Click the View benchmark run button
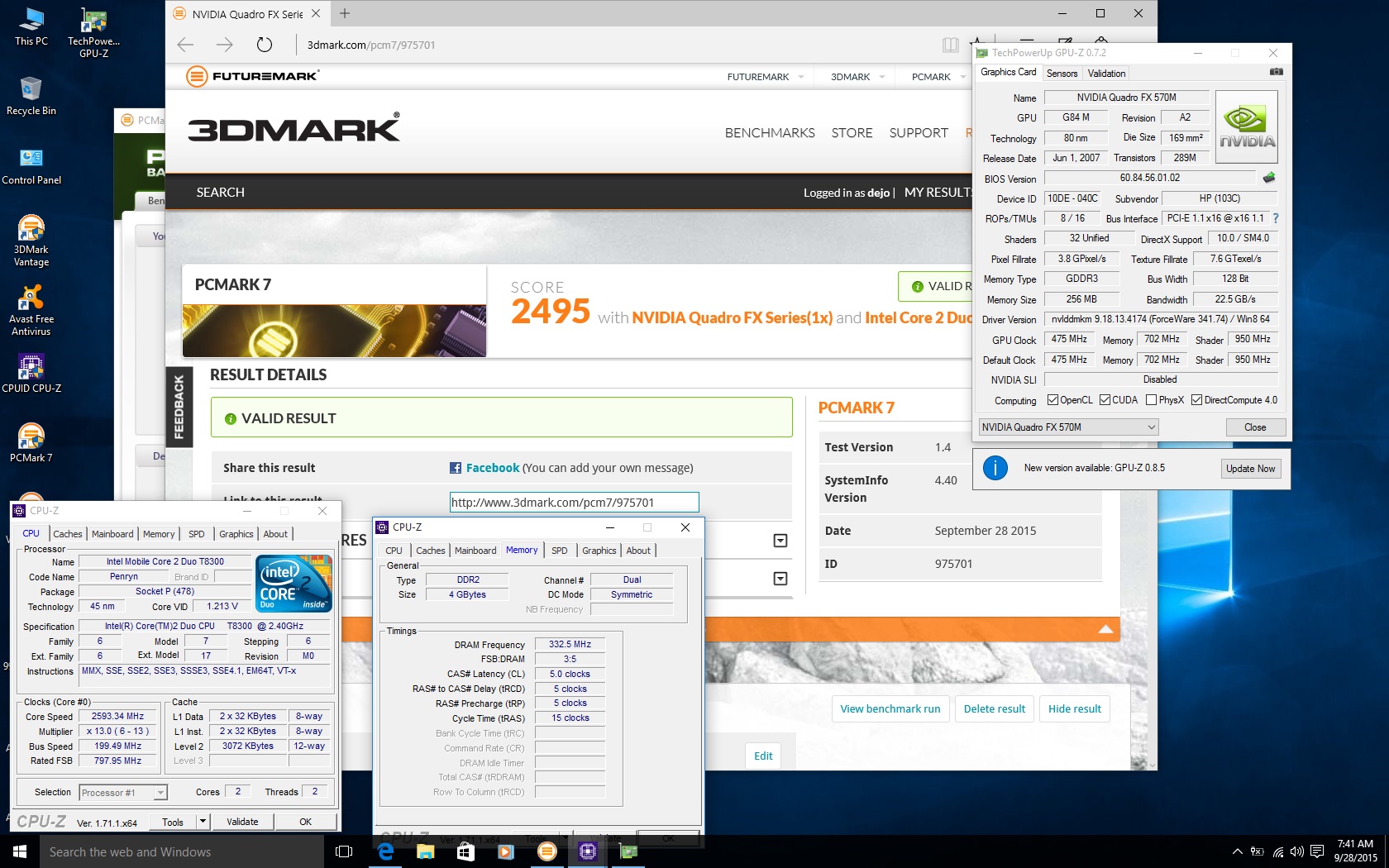Image resolution: width=1389 pixels, height=868 pixels. tap(890, 708)
